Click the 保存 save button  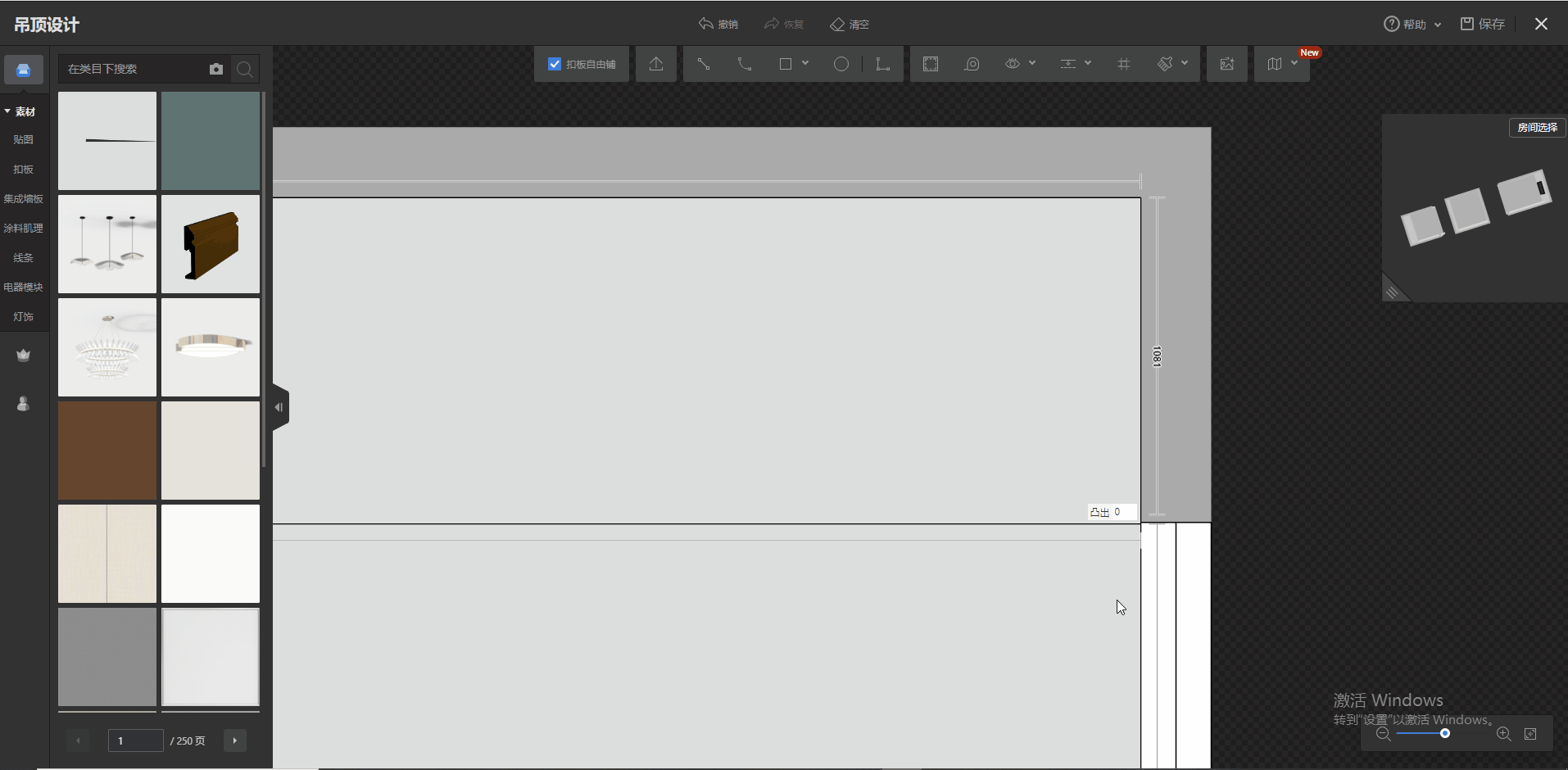click(x=1483, y=25)
